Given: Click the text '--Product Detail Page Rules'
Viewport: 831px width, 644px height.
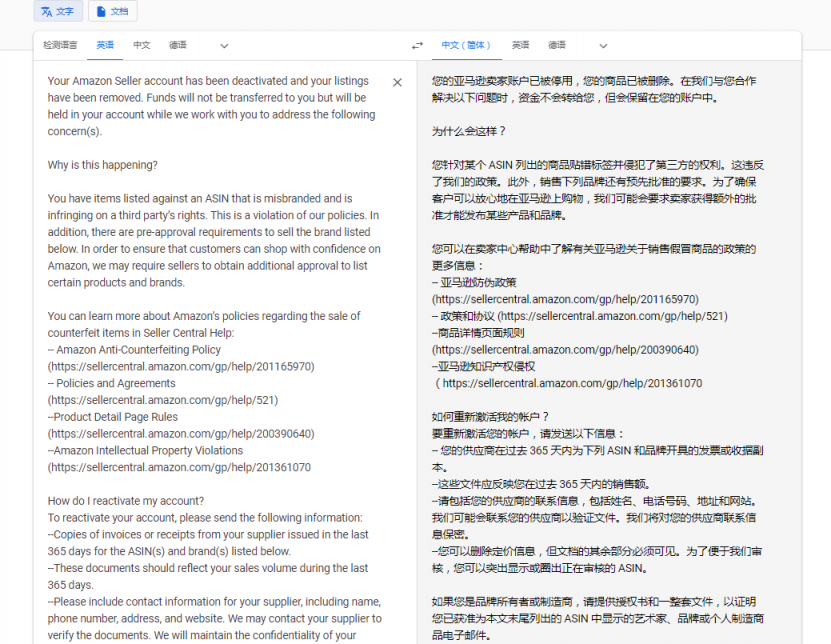Looking at the screenshot, I should (x=112, y=417).
